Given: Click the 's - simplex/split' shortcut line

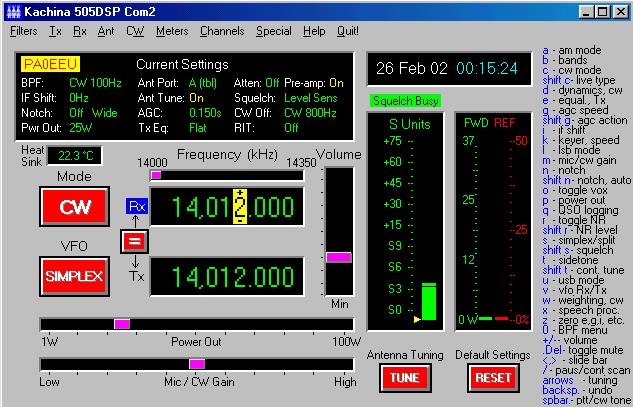Looking at the screenshot, I should click(x=579, y=240).
